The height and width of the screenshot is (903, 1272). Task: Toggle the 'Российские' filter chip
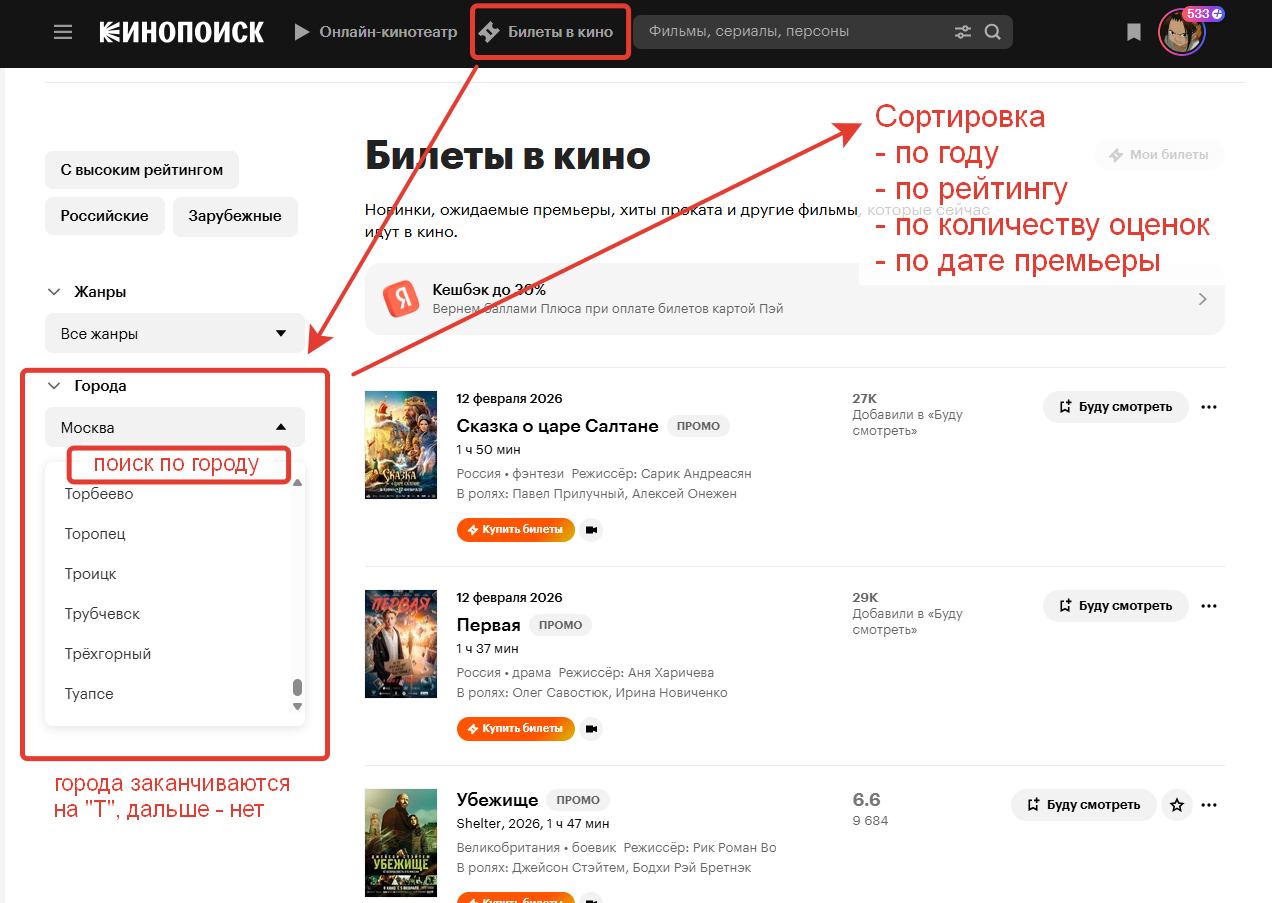pyautogui.click(x=104, y=216)
